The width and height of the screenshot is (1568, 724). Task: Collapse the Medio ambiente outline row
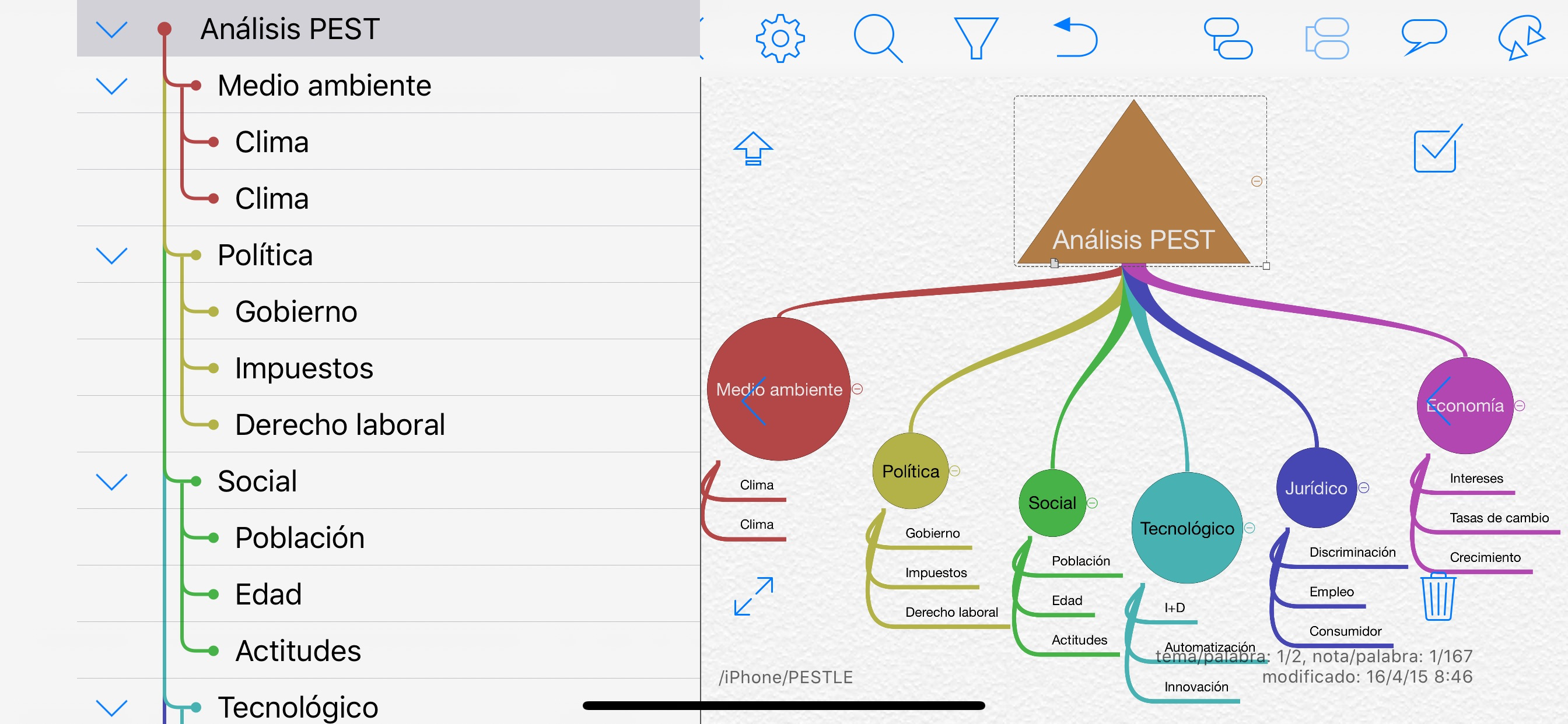coord(112,86)
